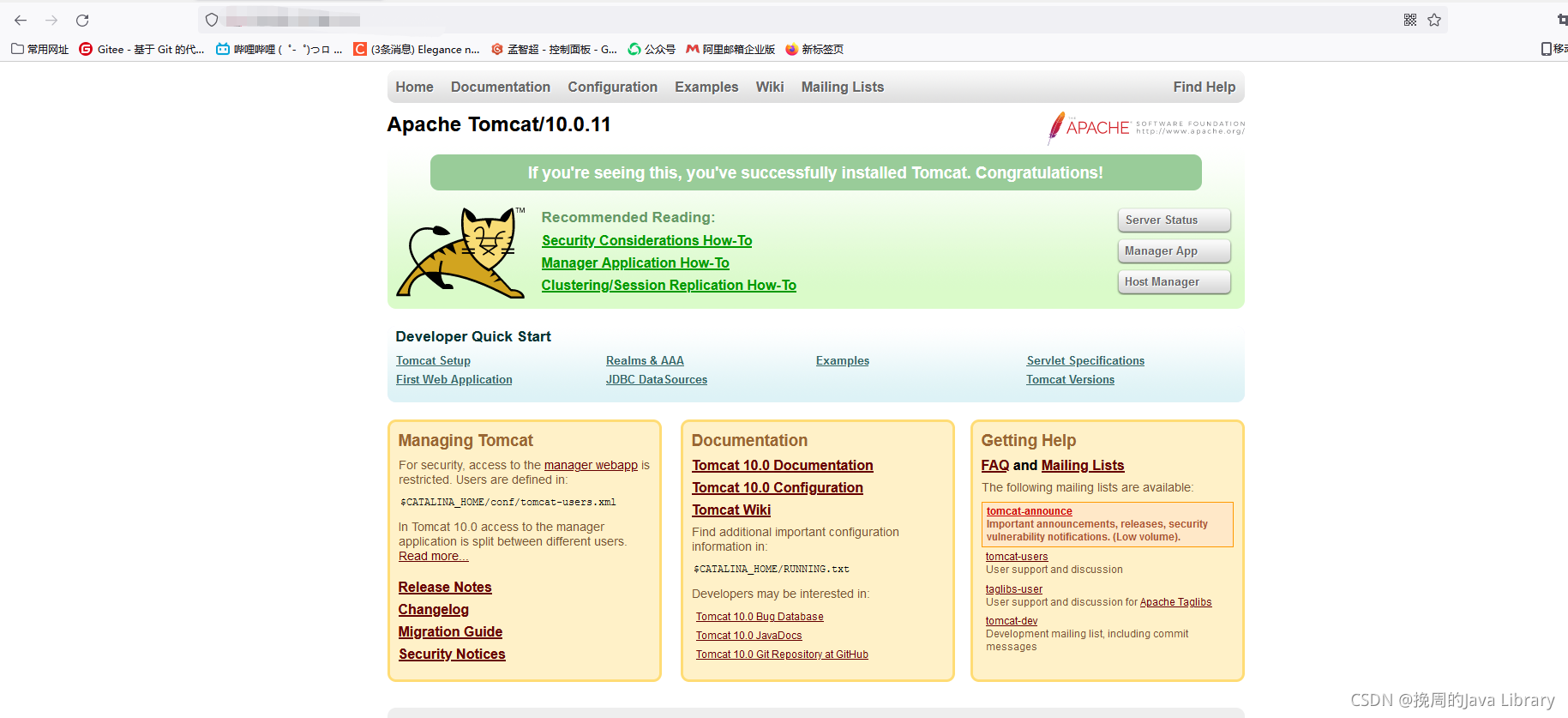Open the 孟智超 控制面板 bookmark
Screen dimensions: 1568x718
(x=554, y=49)
